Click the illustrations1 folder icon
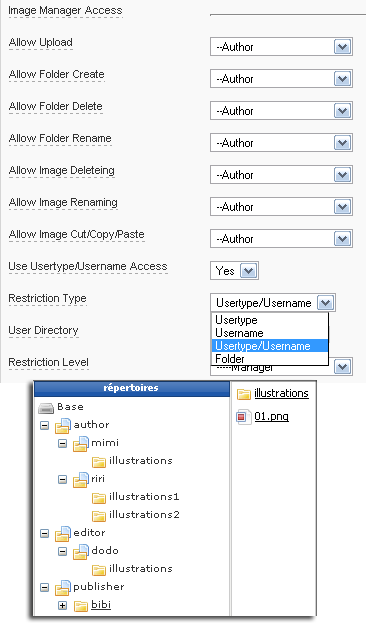This screenshot has height=623, width=366. coord(99,498)
